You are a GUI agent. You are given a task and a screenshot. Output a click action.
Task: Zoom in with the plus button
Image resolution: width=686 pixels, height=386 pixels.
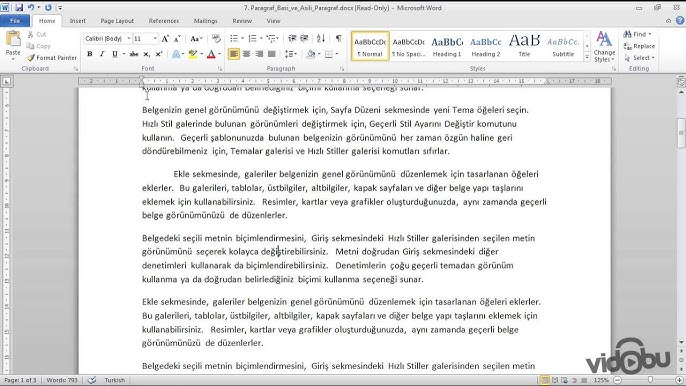point(679,380)
